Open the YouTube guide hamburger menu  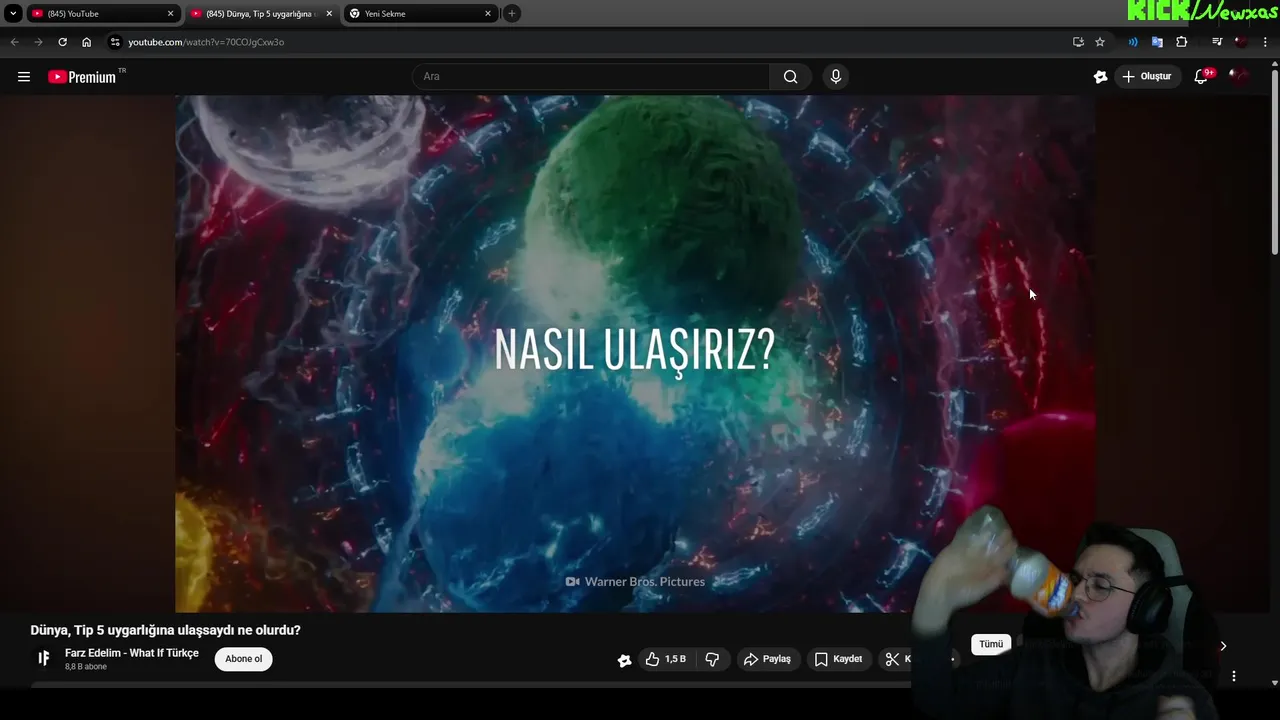(24, 77)
